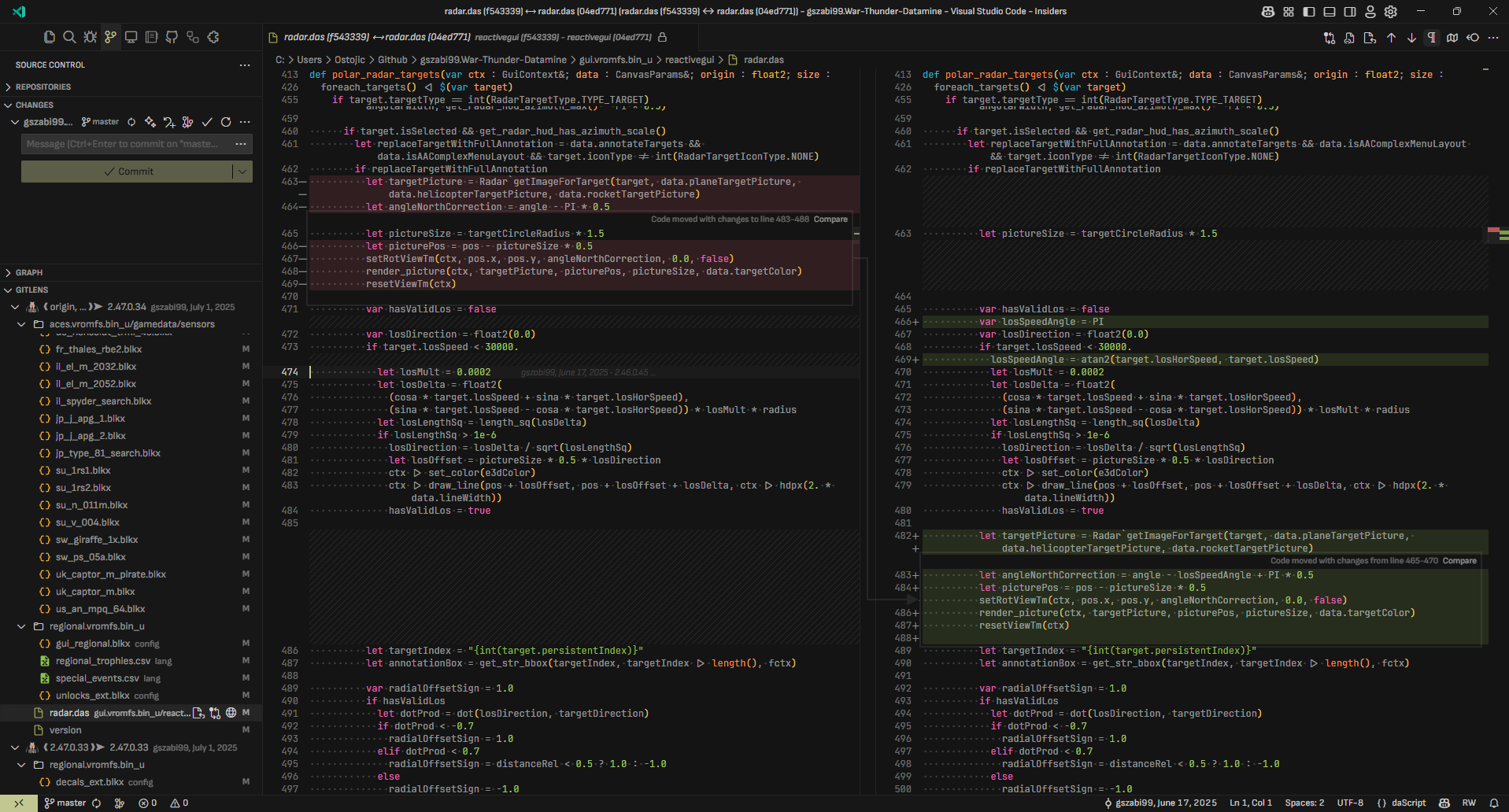Open repository row more actions ellipsis
The height and width of the screenshot is (812, 1509).
(x=245, y=122)
